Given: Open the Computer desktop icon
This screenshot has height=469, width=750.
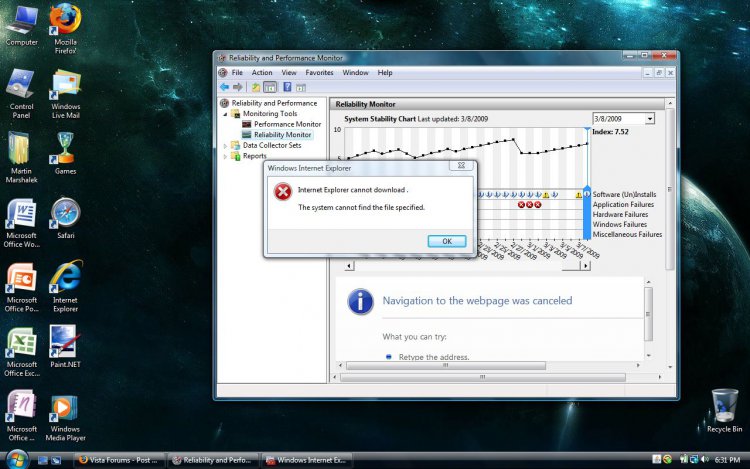Looking at the screenshot, I should (x=22, y=24).
